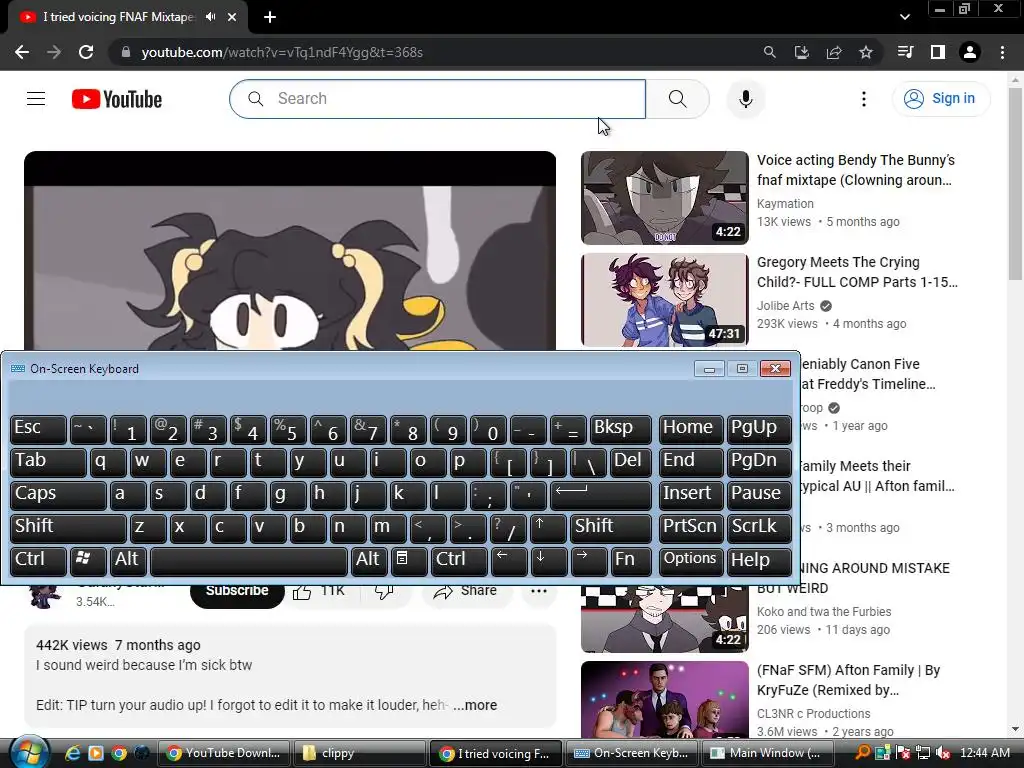The image size is (1024, 768).
Task: Open YouTube settings three-dot menu
Action: (x=863, y=99)
